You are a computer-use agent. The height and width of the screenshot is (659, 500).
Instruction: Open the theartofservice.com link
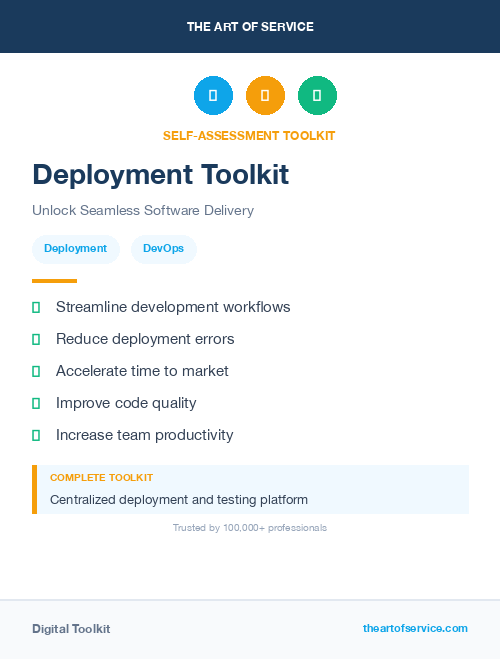tap(415, 628)
